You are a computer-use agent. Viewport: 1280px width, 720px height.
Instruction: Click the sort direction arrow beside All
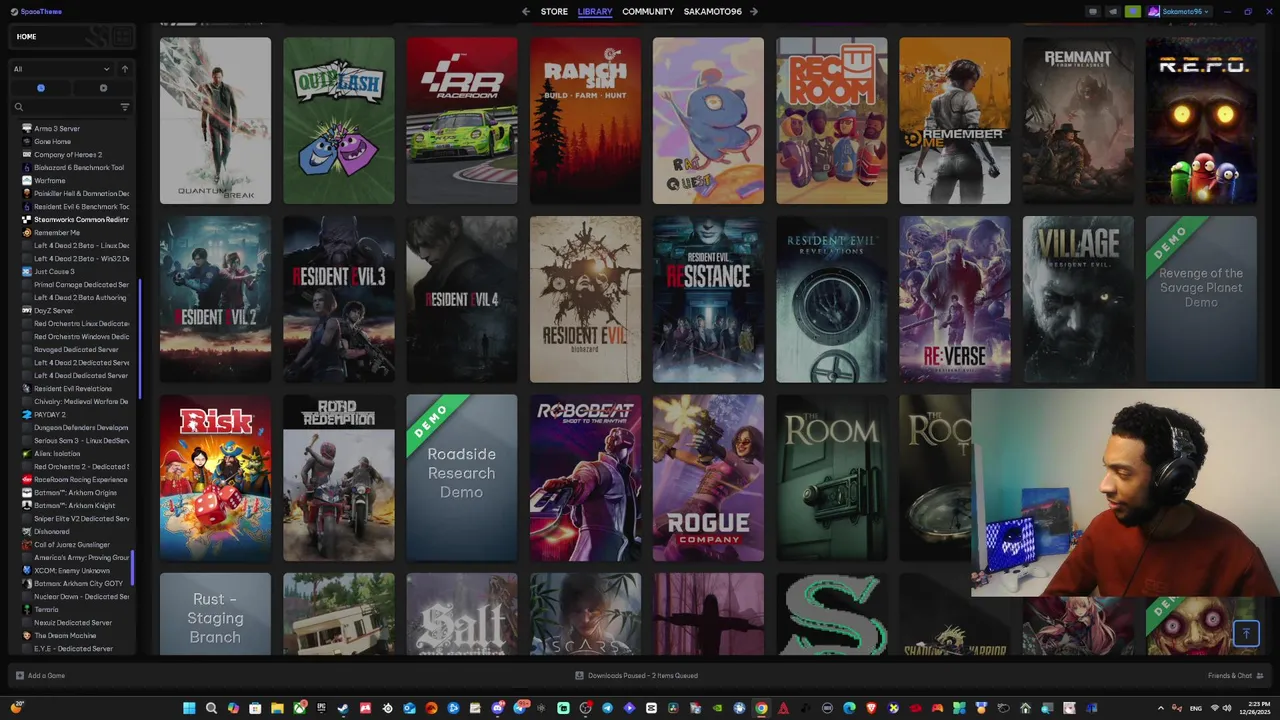(125, 69)
